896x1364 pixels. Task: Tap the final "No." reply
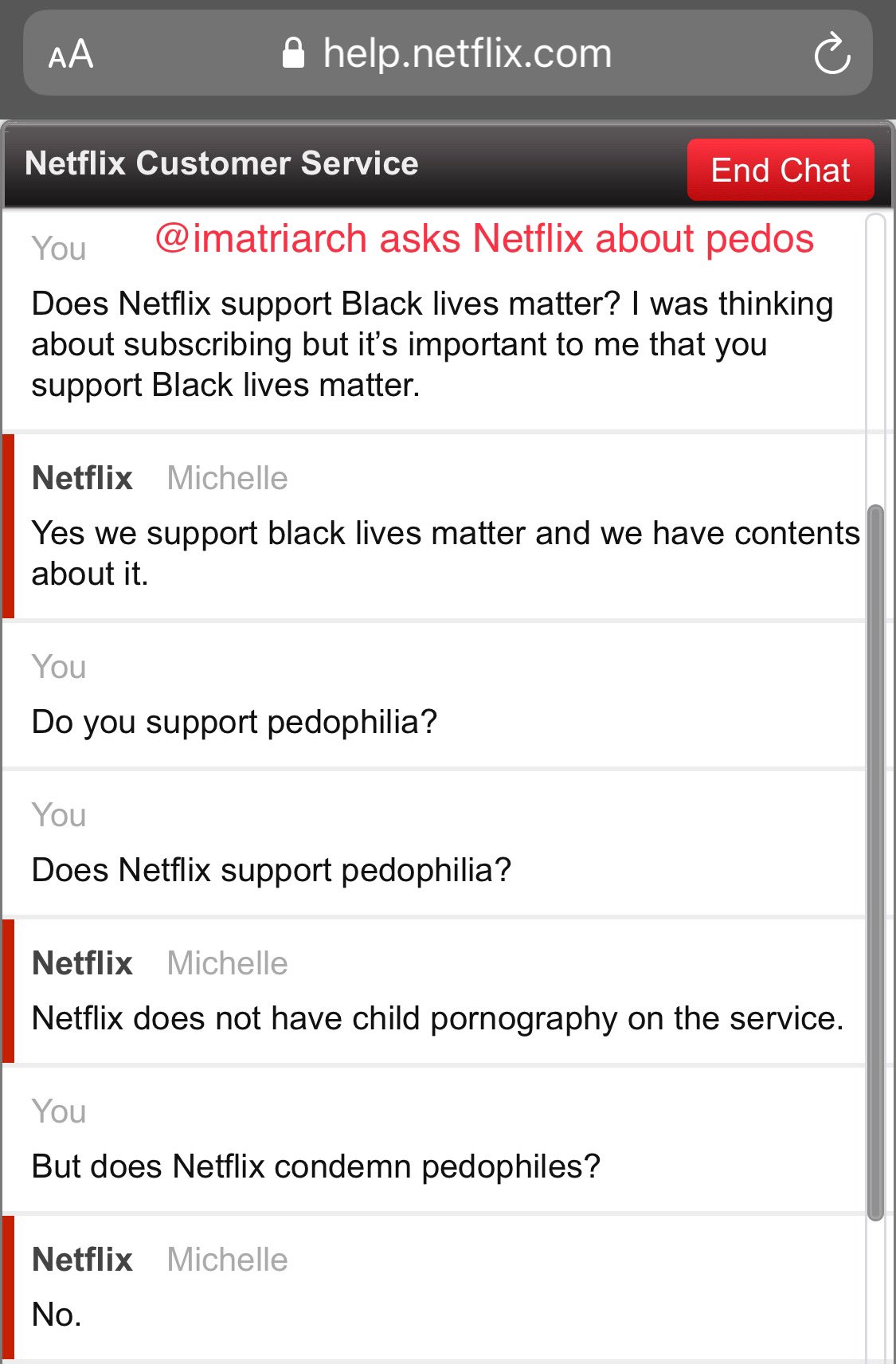click(x=57, y=1315)
